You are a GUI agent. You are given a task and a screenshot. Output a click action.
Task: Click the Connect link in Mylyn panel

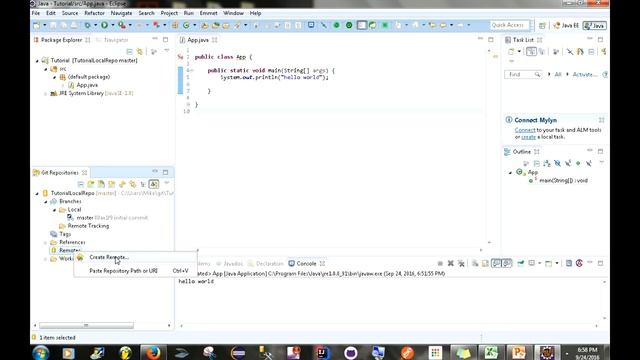tap(525, 130)
